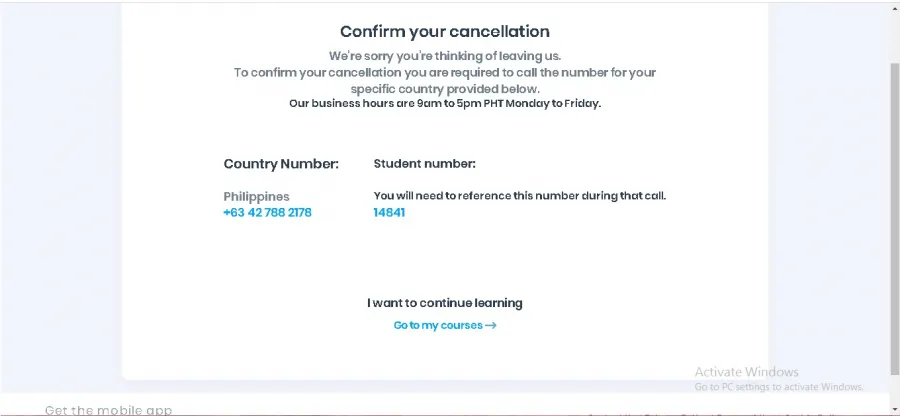Screen dimensions: 900x416
Task: Click the business hours notice line
Action: (x=444, y=103)
